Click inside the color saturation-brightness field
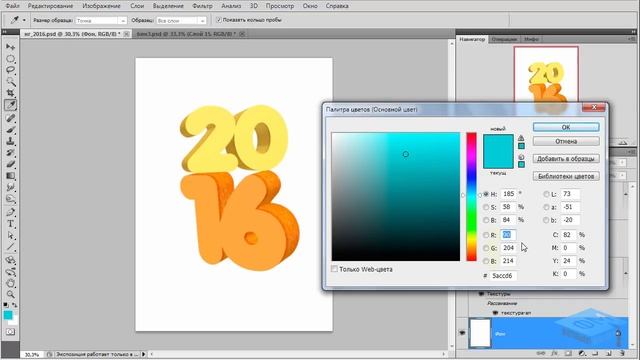This screenshot has width=640, height=360. 396,196
